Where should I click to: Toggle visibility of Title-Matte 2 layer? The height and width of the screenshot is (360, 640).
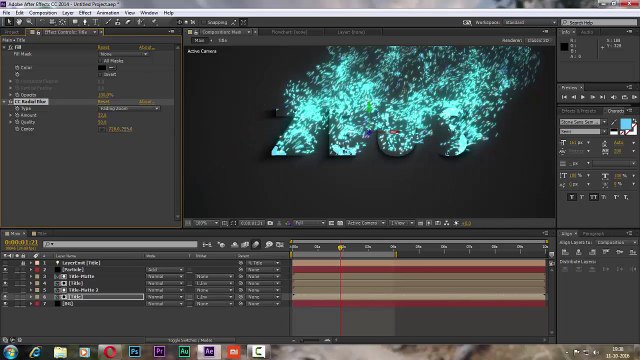tap(5, 290)
